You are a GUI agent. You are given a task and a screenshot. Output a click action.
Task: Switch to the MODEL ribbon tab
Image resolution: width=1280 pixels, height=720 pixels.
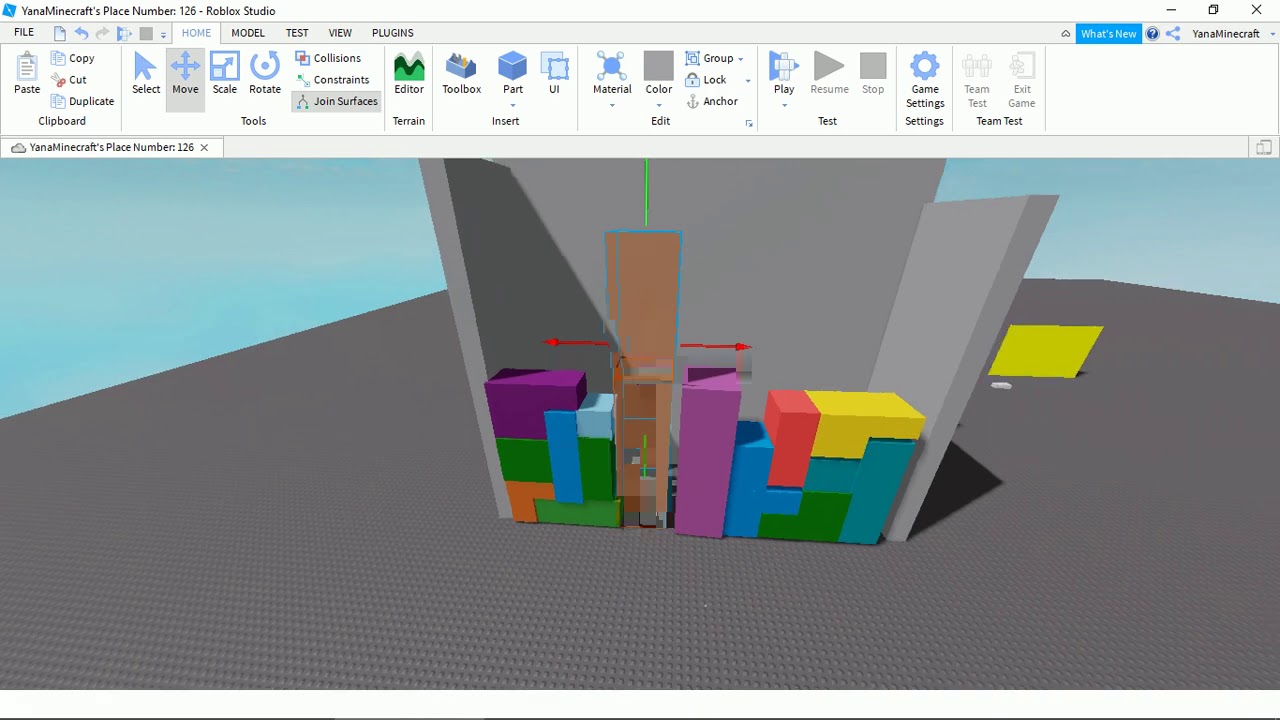(x=248, y=33)
